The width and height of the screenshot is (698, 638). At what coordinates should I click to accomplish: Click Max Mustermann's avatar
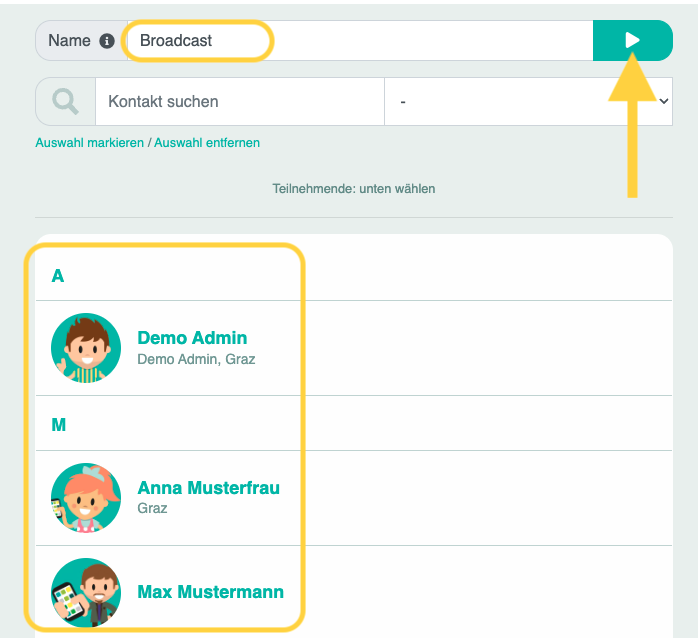click(x=86, y=593)
